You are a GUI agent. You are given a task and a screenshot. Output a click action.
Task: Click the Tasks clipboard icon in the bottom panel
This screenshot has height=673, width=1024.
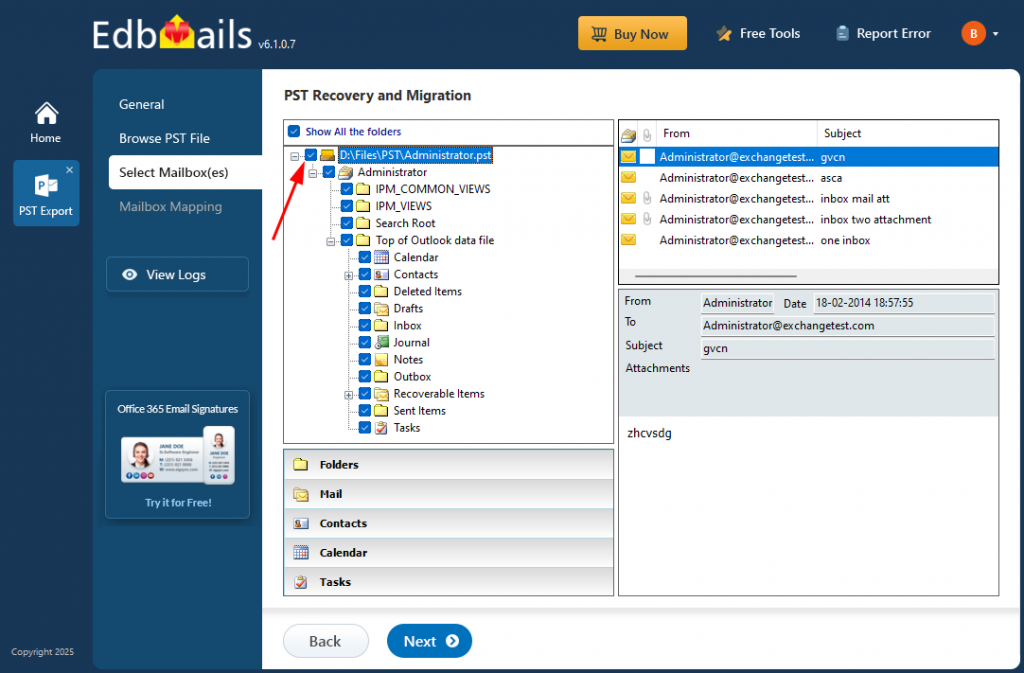click(x=300, y=582)
